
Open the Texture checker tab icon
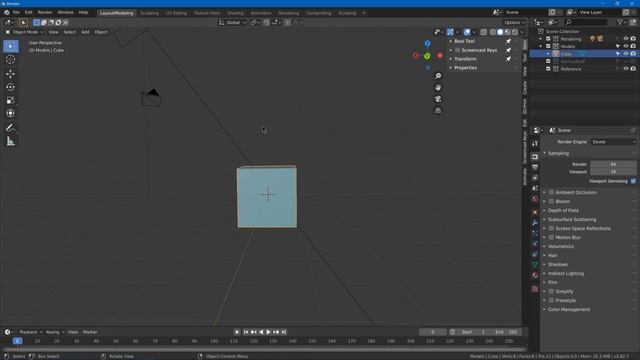pos(535,289)
